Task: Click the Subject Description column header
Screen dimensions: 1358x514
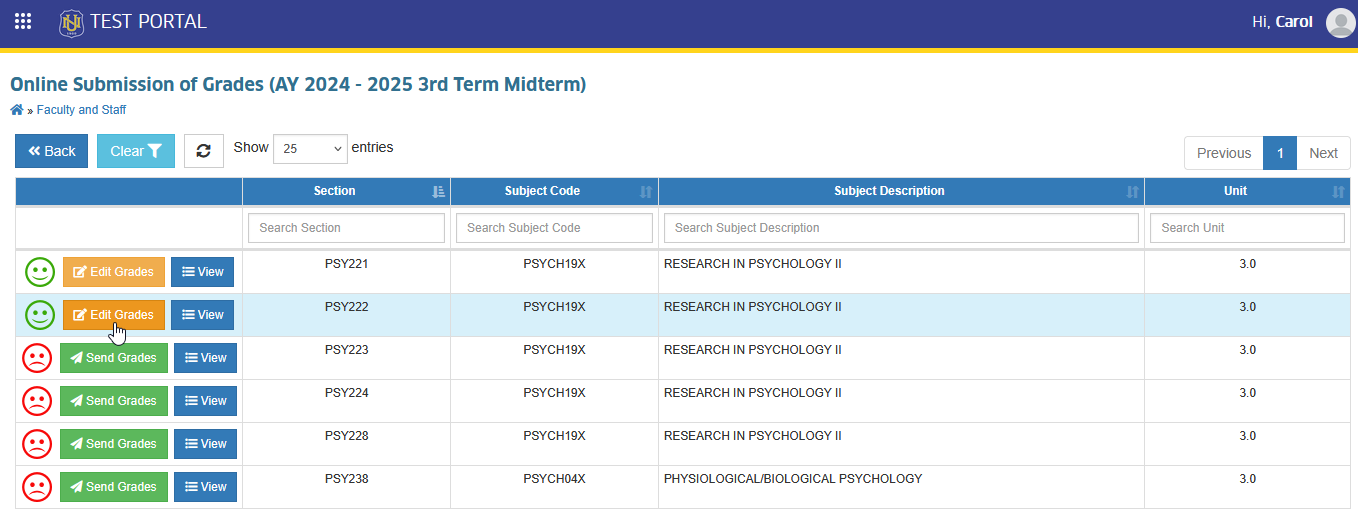Action: click(x=901, y=192)
